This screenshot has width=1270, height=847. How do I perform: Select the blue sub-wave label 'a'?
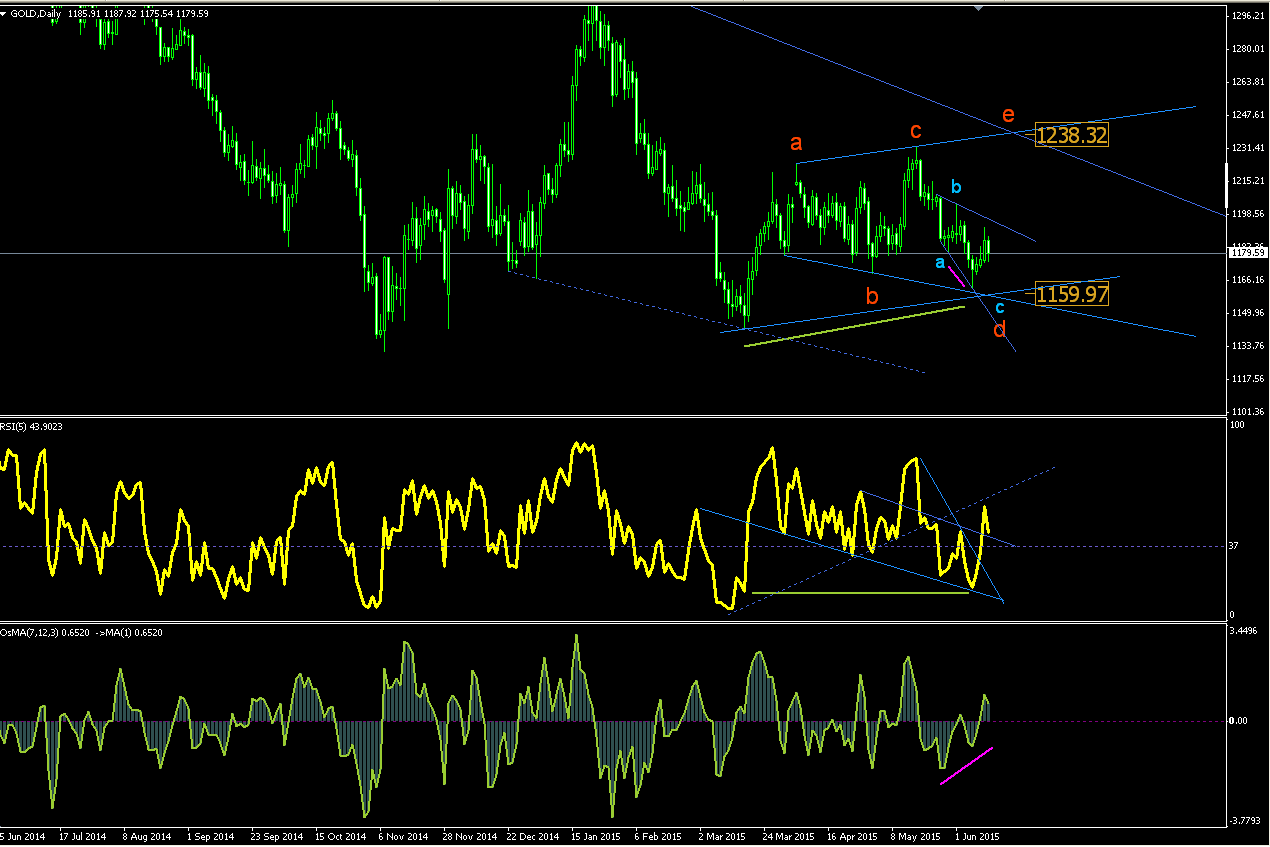point(939,262)
